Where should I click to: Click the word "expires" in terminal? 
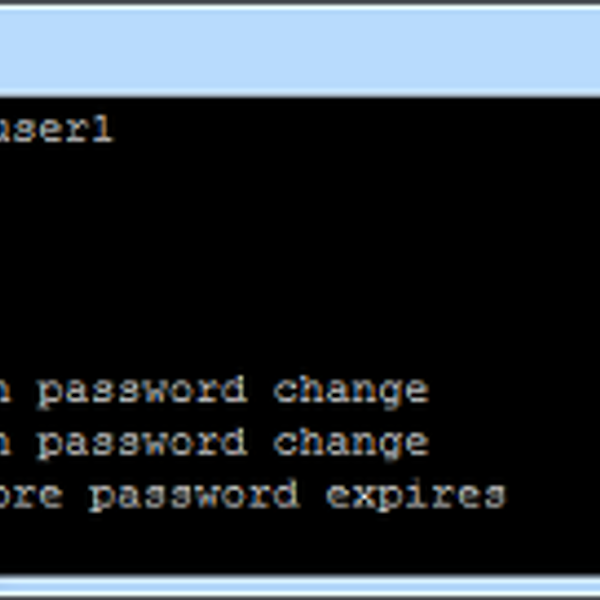tap(416, 496)
